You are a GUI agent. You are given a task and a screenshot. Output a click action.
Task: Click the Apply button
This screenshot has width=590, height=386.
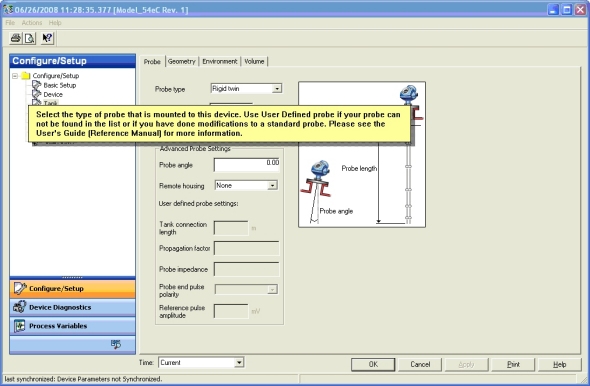pyautogui.click(x=467, y=364)
